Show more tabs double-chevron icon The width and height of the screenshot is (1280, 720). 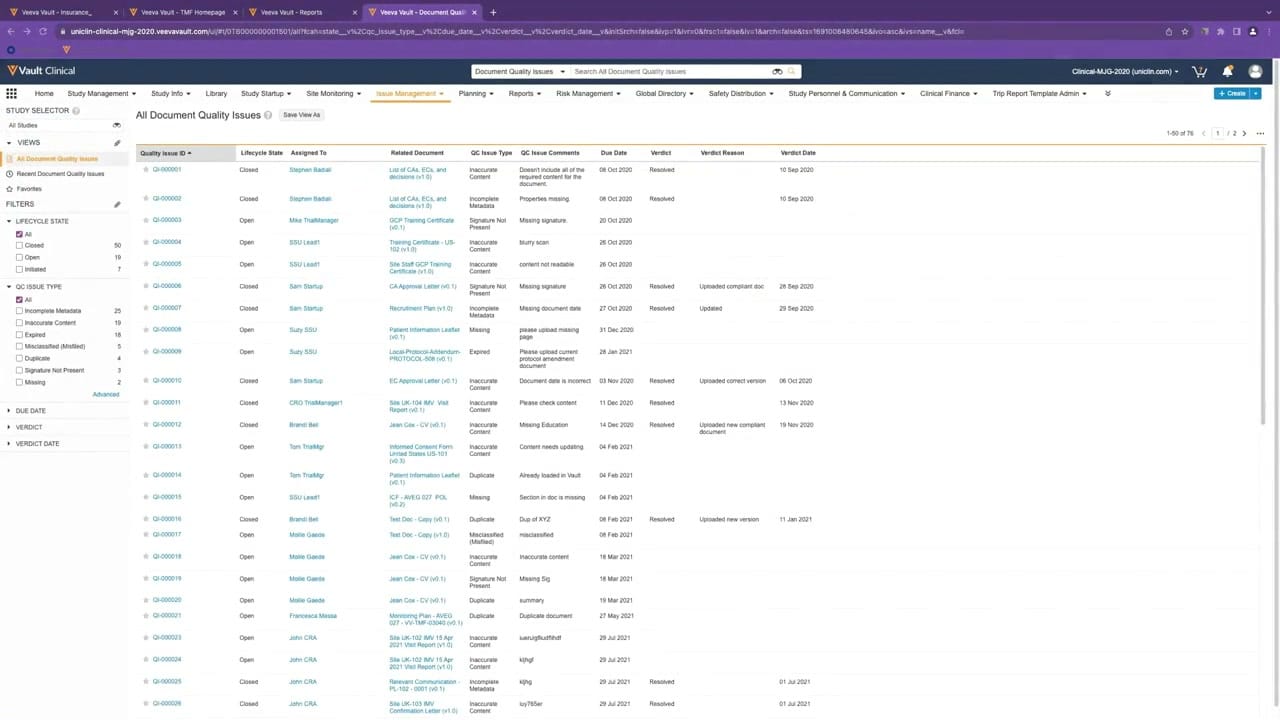(x=1107, y=93)
